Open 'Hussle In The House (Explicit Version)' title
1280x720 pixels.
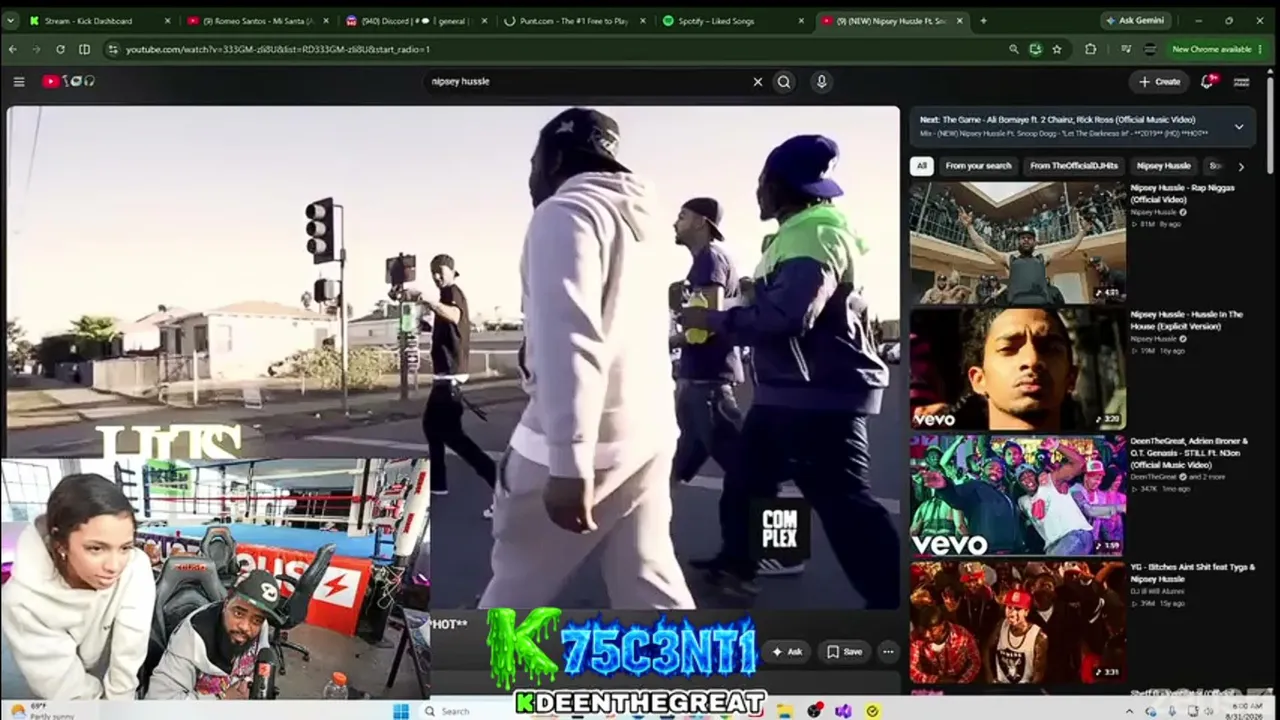tap(1186, 320)
